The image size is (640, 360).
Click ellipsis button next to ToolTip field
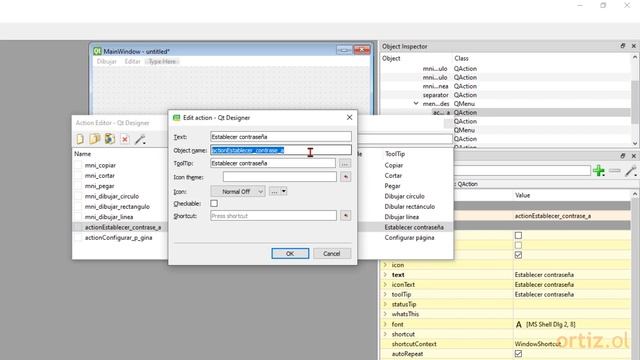click(x=345, y=164)
